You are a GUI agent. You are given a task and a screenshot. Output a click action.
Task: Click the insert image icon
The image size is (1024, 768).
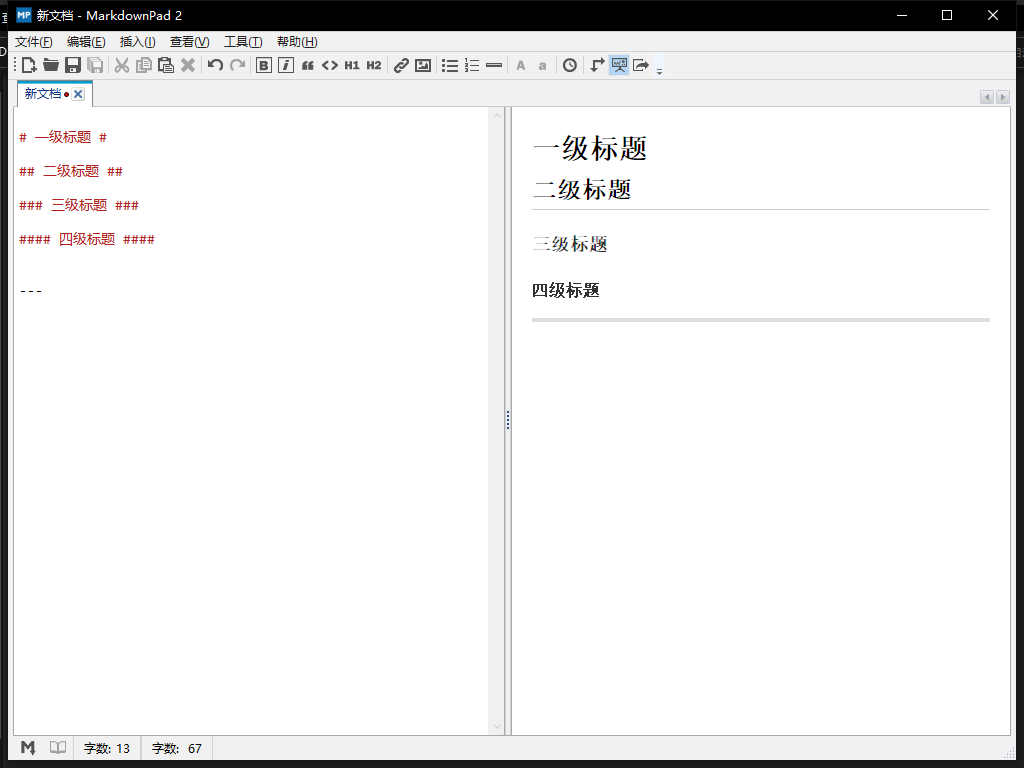coord(423,66)
